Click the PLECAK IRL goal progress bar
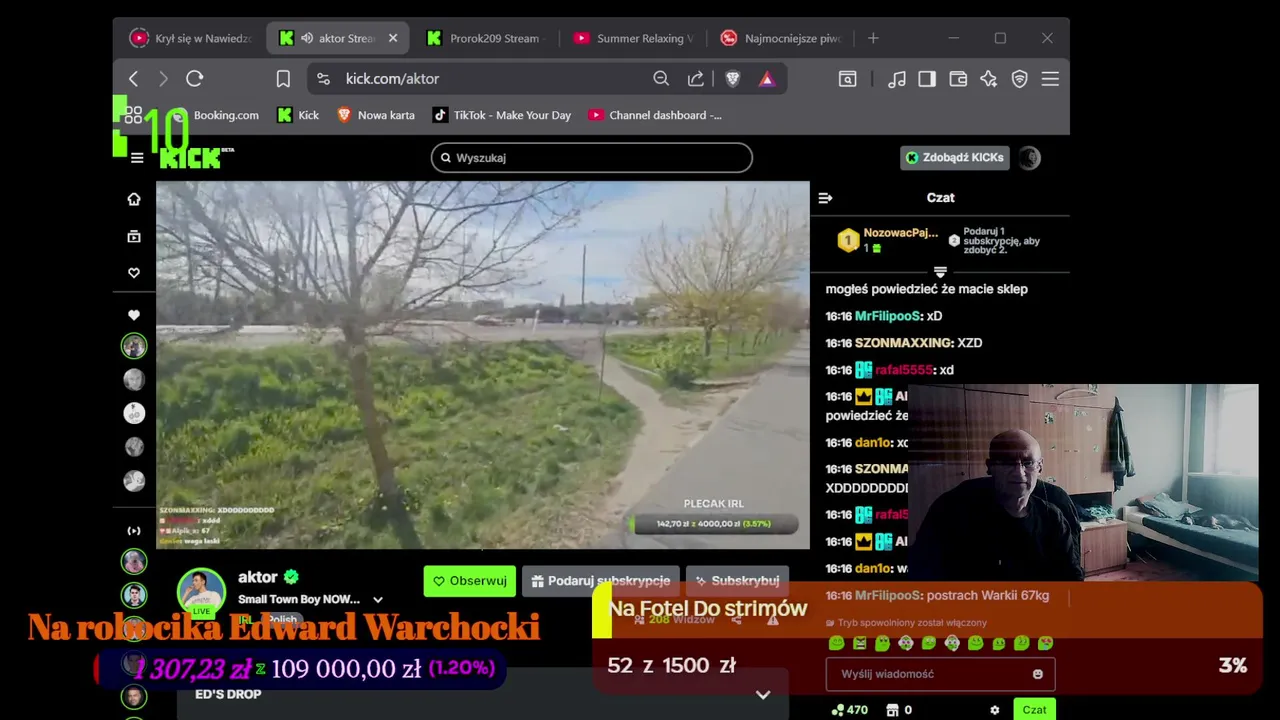This screenshot has height=720, width=1280. (x=714, y=524)
